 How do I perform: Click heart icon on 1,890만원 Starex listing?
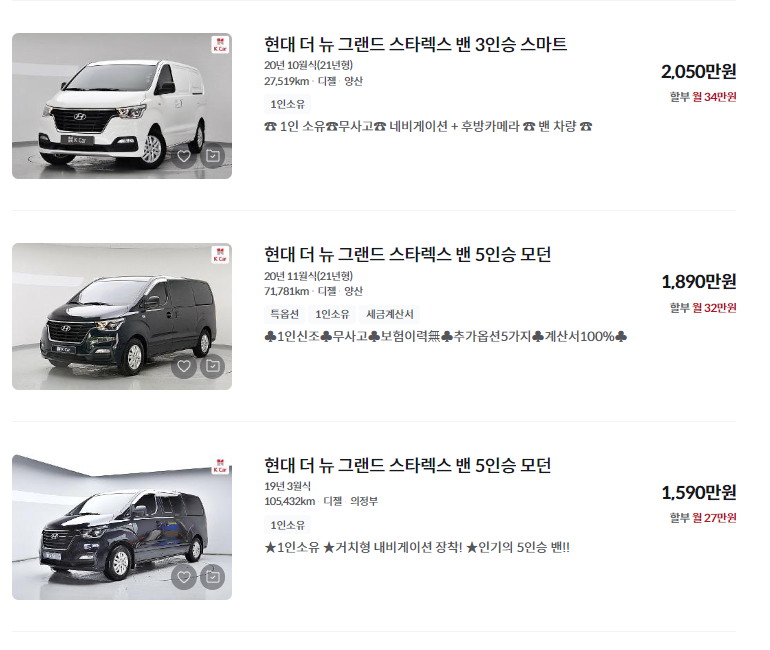(184, 366)
